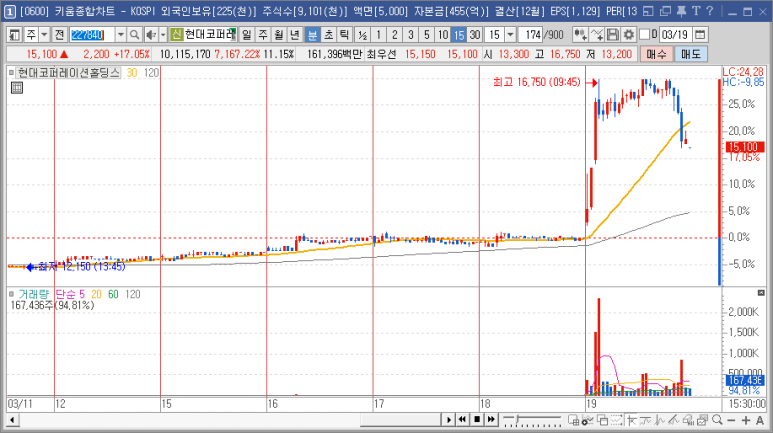The width and height of the screenshot is (773, 433).
Task: Click the minus zoom-out icon
Action: click(731, 420)
